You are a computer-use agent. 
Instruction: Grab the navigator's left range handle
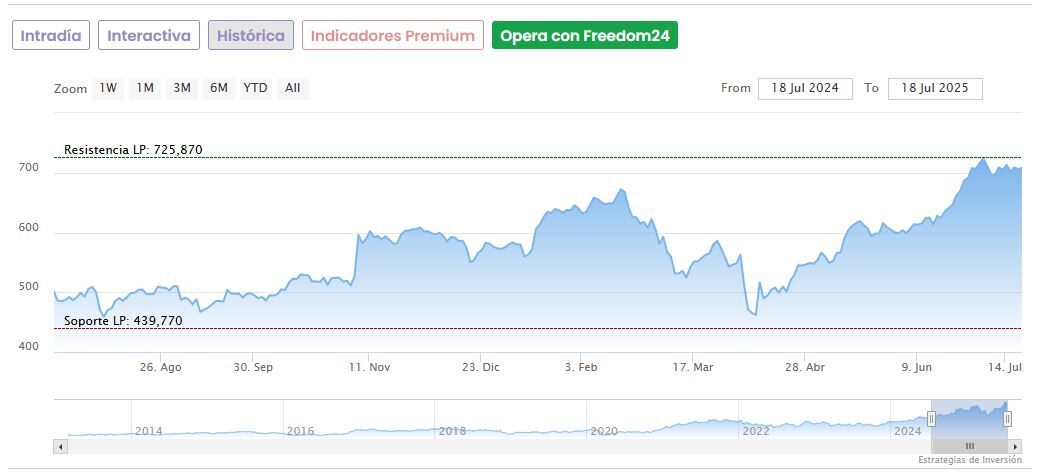click(x=931, y=419)
